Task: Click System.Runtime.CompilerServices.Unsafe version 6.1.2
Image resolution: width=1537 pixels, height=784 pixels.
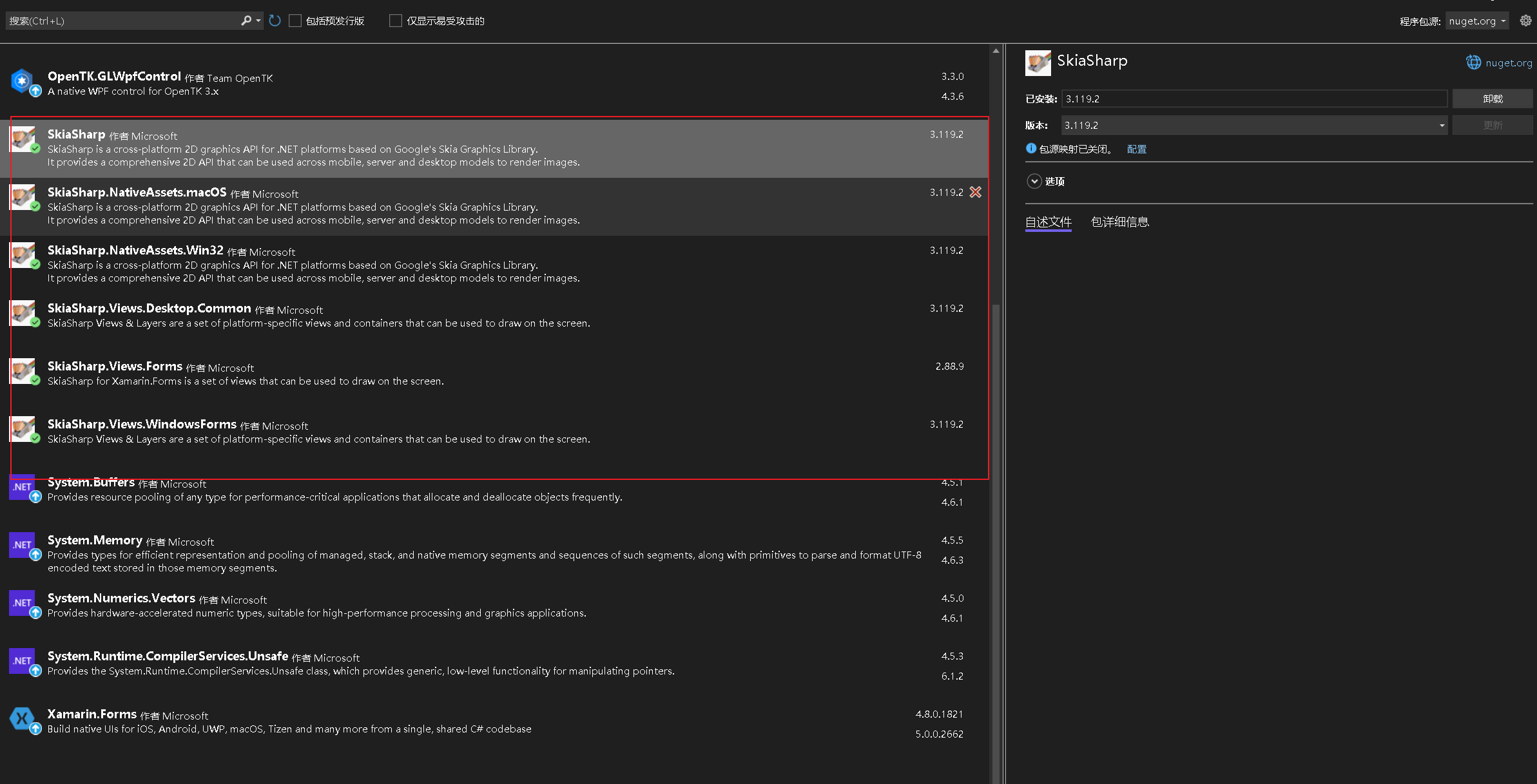Action: click(952, 676)
